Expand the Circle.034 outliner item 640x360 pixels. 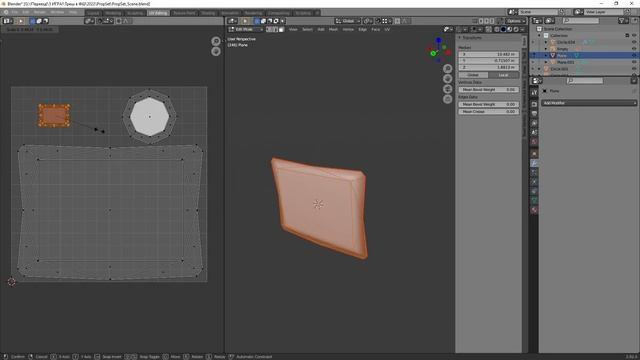click(546, 42)
